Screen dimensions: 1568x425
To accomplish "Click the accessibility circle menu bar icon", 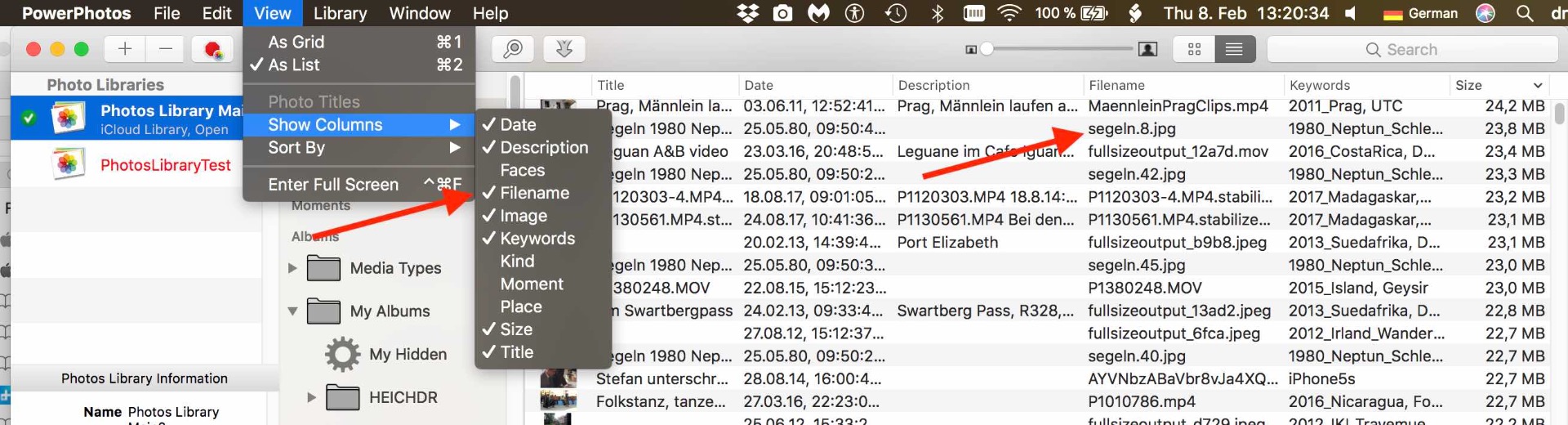I will click(x=854, y=13).
